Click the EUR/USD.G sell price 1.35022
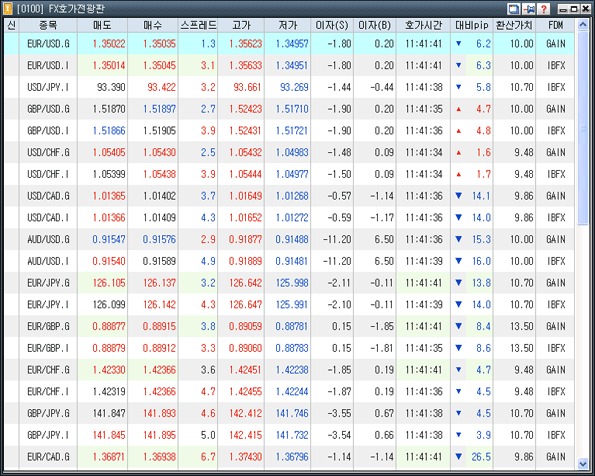 click(109, 44)
